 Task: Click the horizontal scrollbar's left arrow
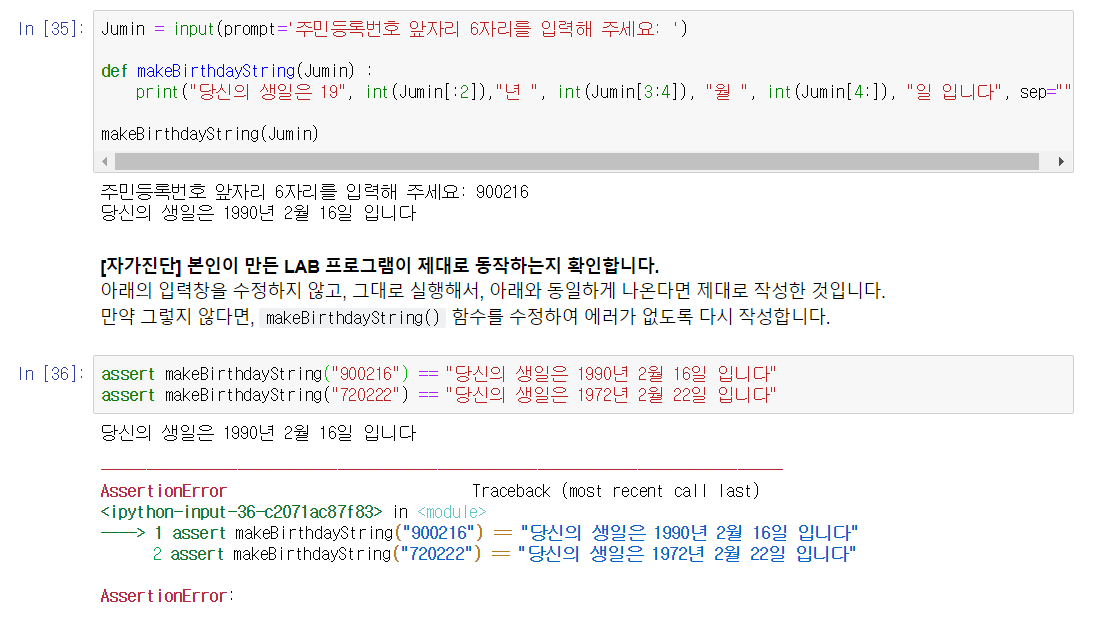click(x=105, y=162)
